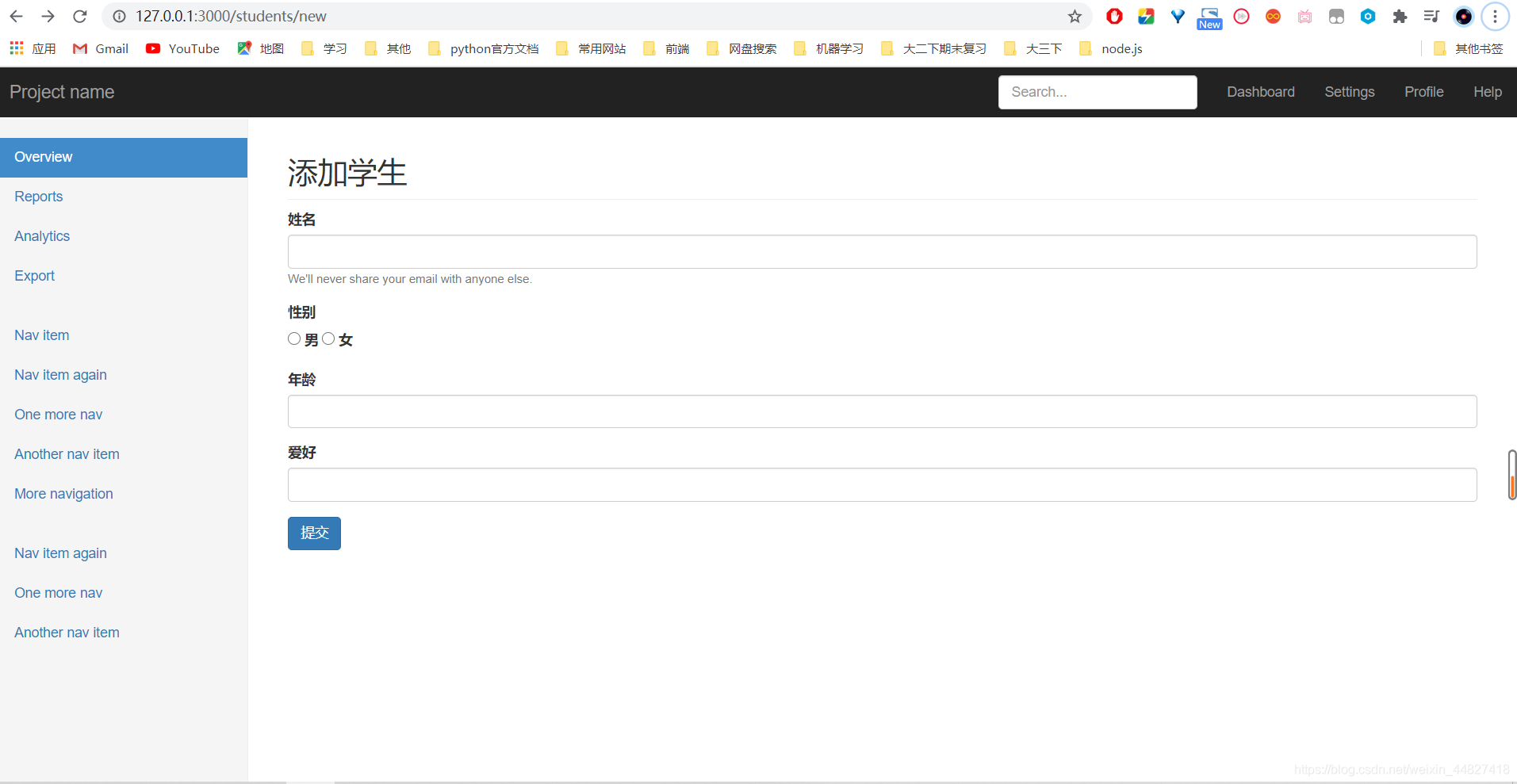Click the Project name brand link
The width and height of the screenshot is (1517, 784).
tap(62, 92)
